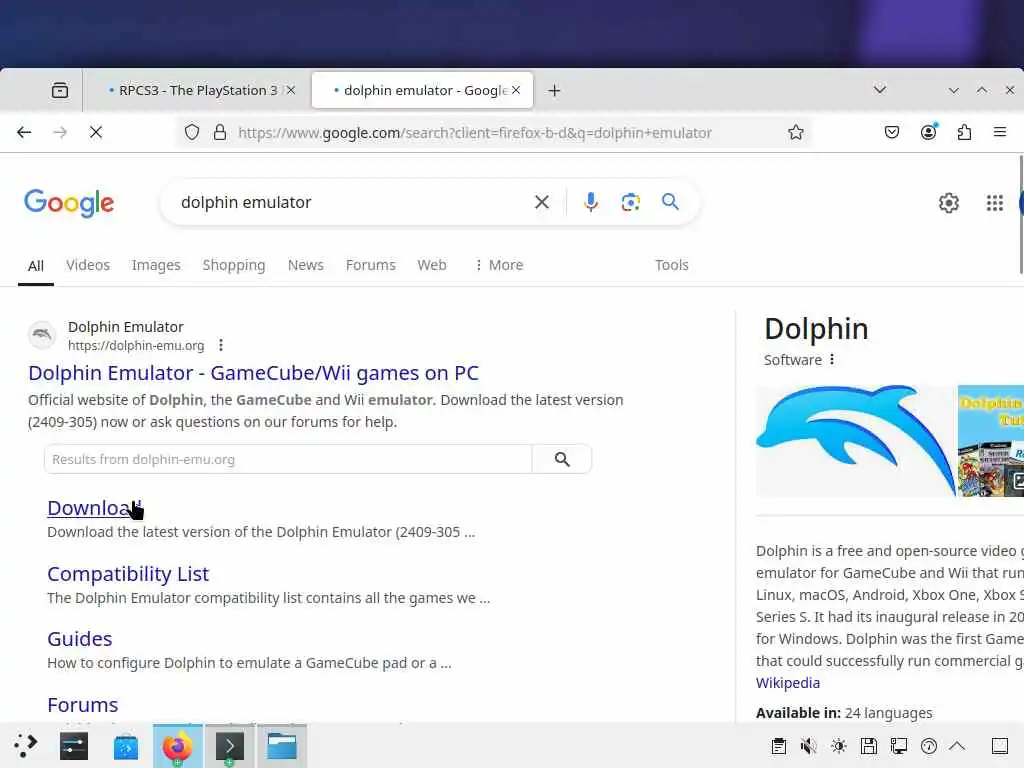Click the magnifying glass search button
The image size is (1024, 768).
click(670, 202)
